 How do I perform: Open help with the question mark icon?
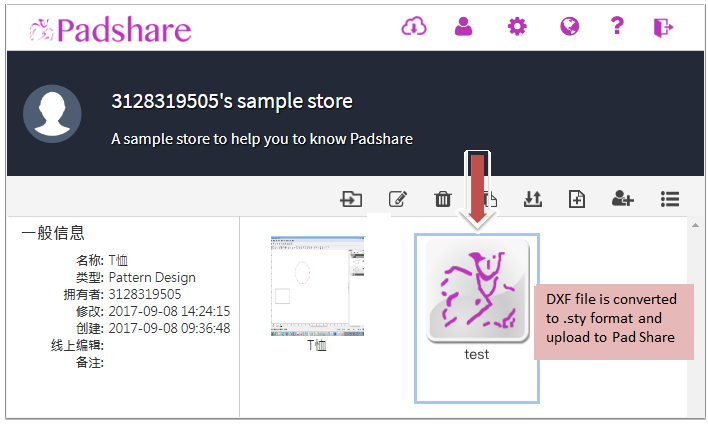coord(617,27)
